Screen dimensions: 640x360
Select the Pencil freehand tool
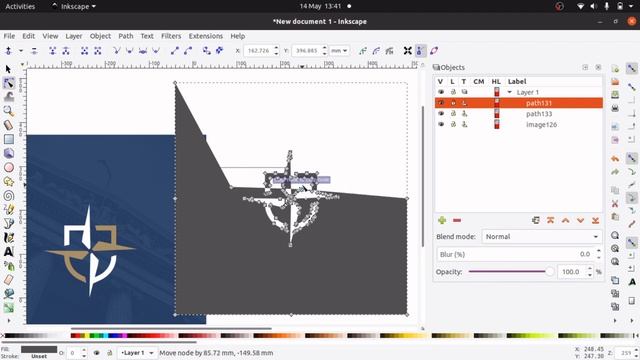[8, 209]
